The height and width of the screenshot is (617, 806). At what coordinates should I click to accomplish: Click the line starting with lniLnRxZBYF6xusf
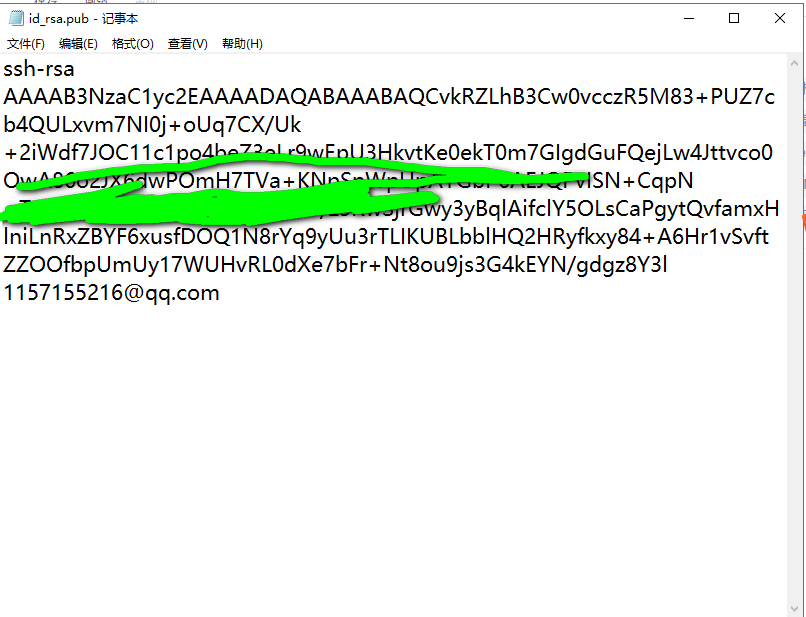386,237
